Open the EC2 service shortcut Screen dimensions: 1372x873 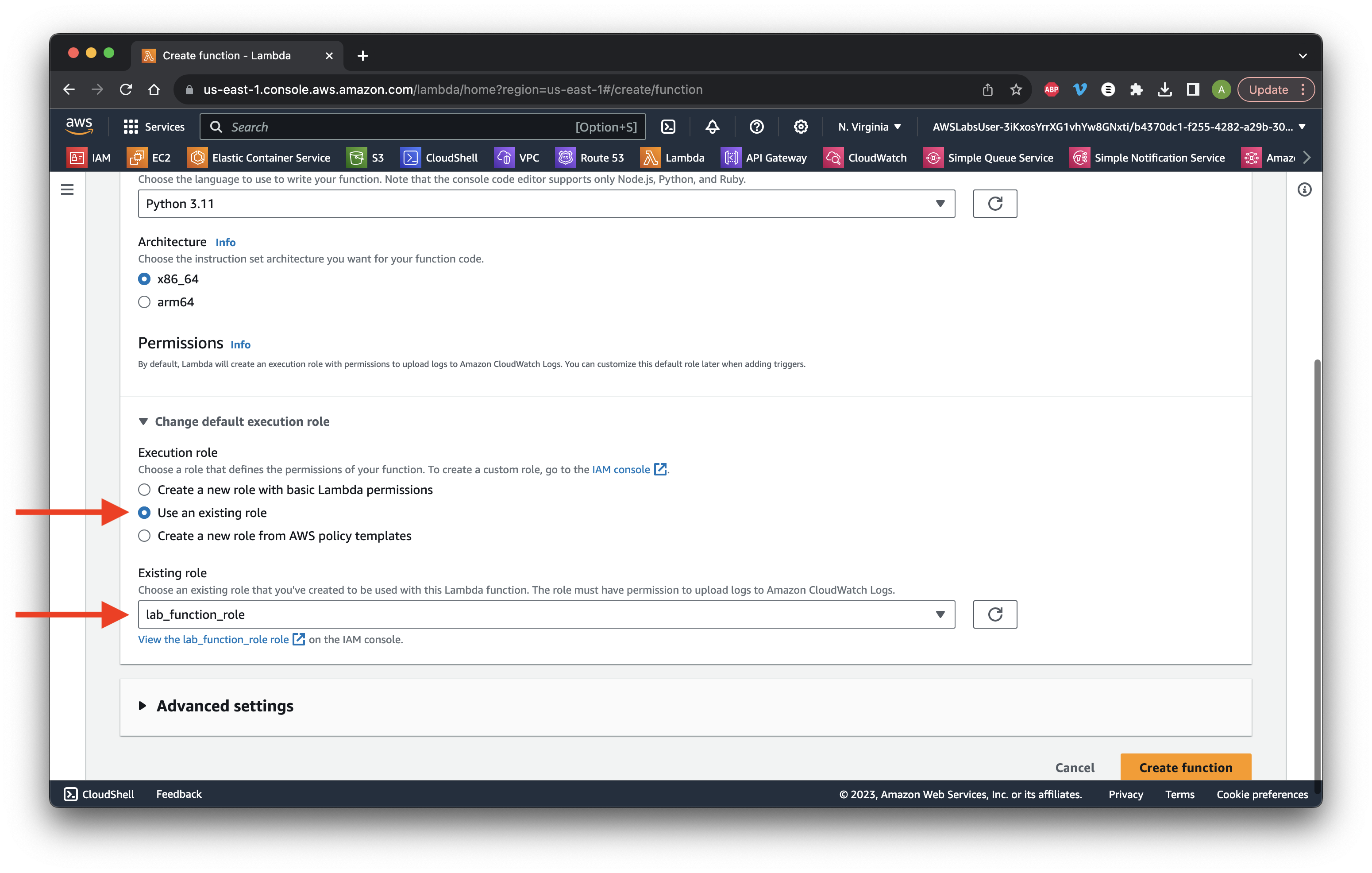point(149,158)
